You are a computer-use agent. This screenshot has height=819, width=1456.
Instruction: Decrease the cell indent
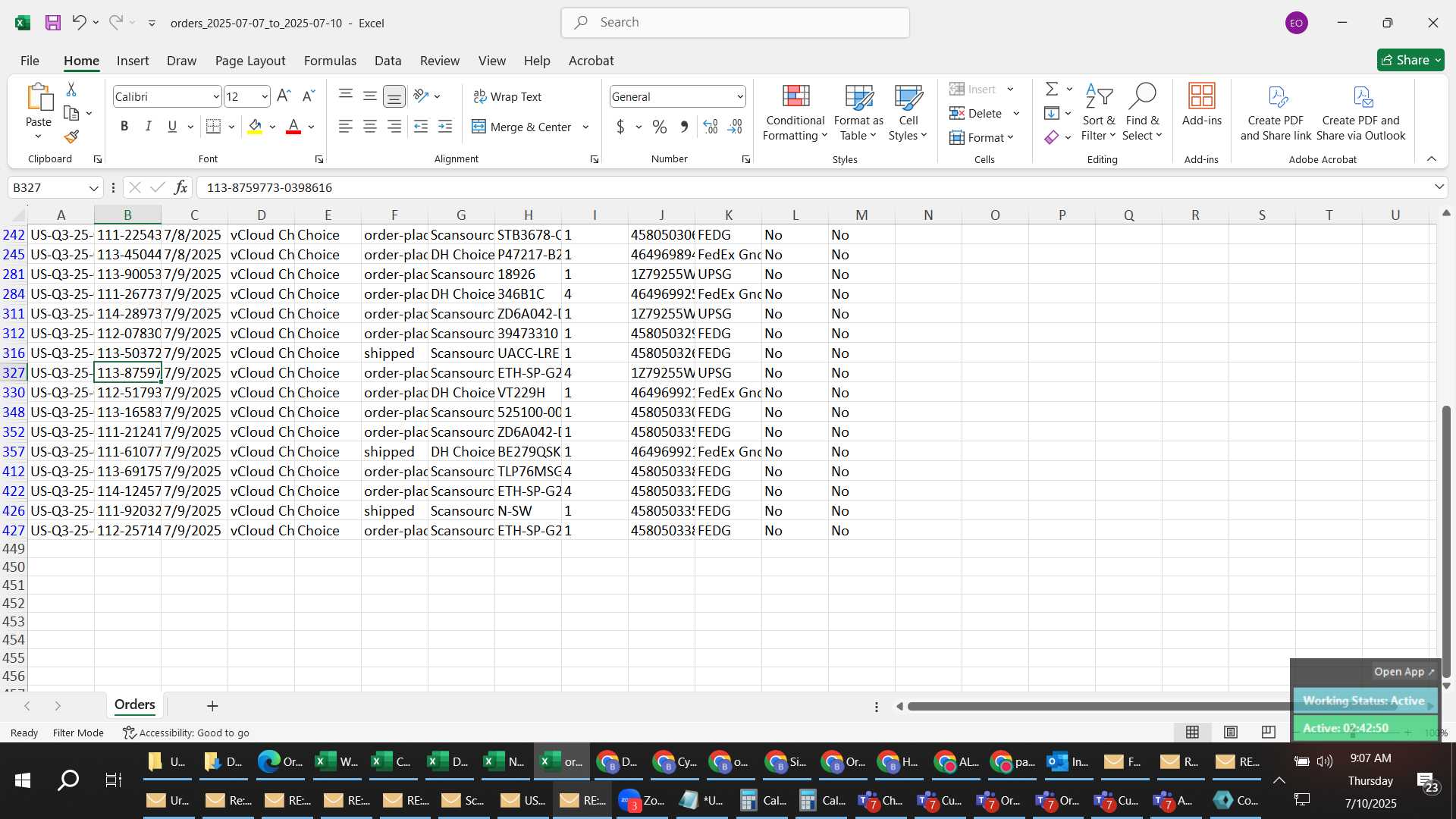421,127
